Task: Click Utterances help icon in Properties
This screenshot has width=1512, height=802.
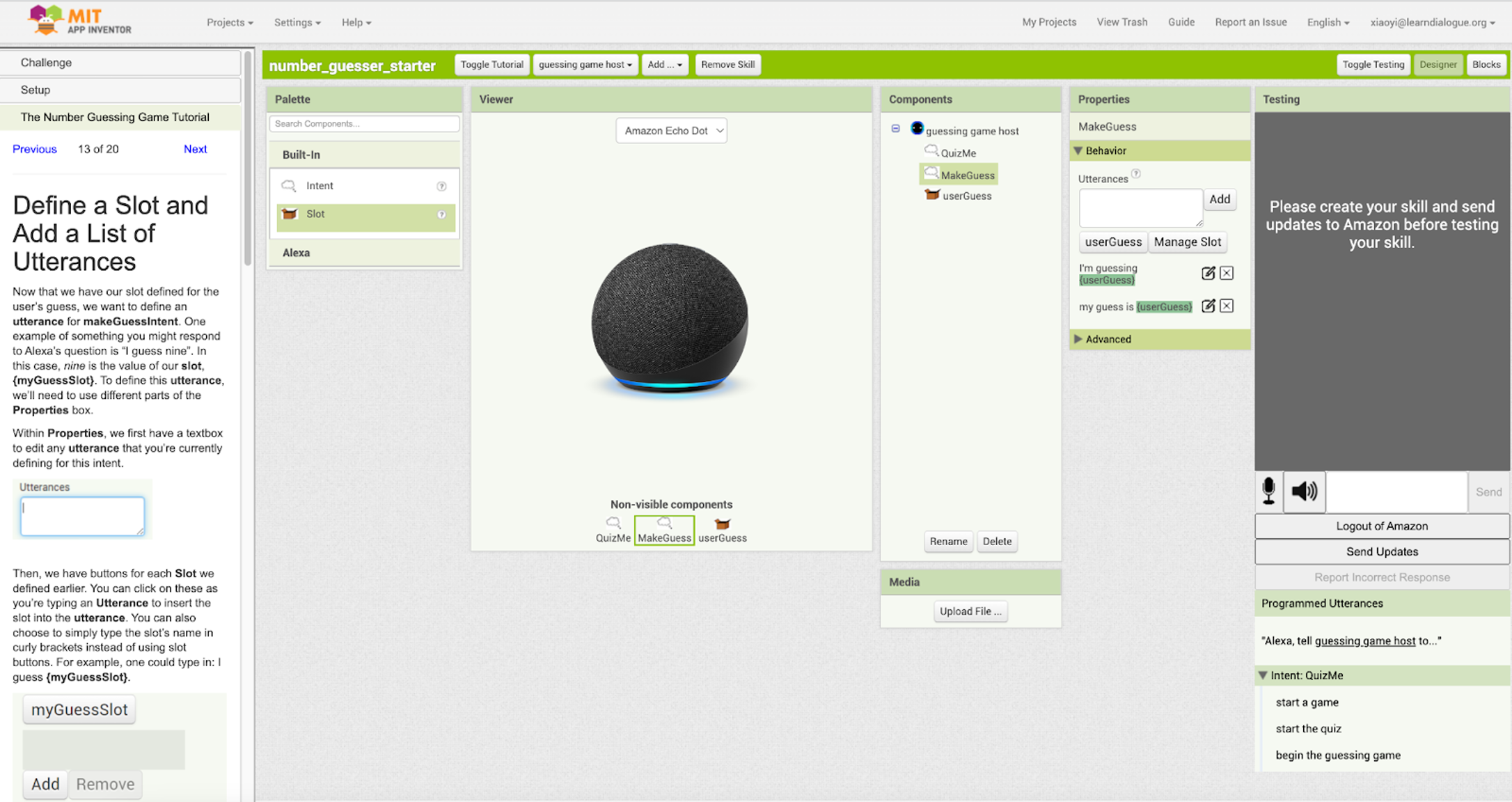Action: pyautogui.click(x=1136, y=174)
